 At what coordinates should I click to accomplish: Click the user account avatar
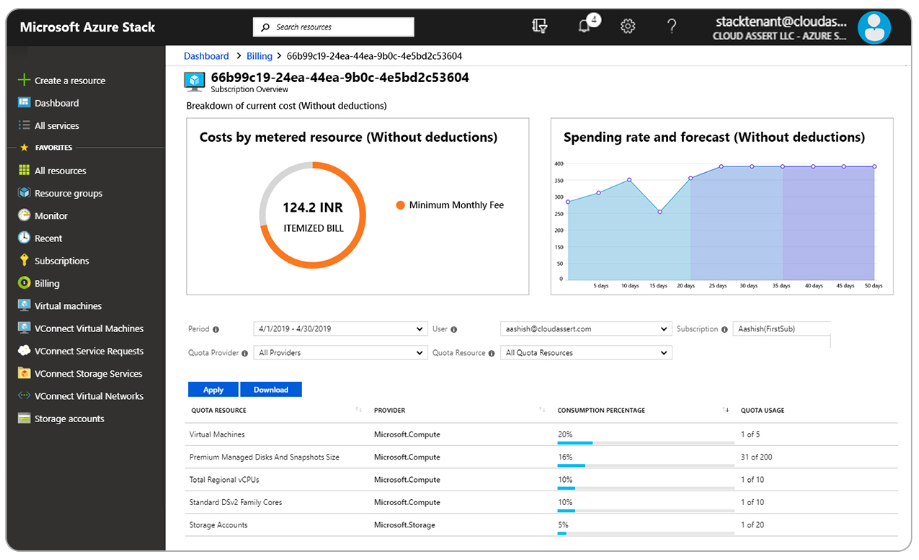click(874, 27)
